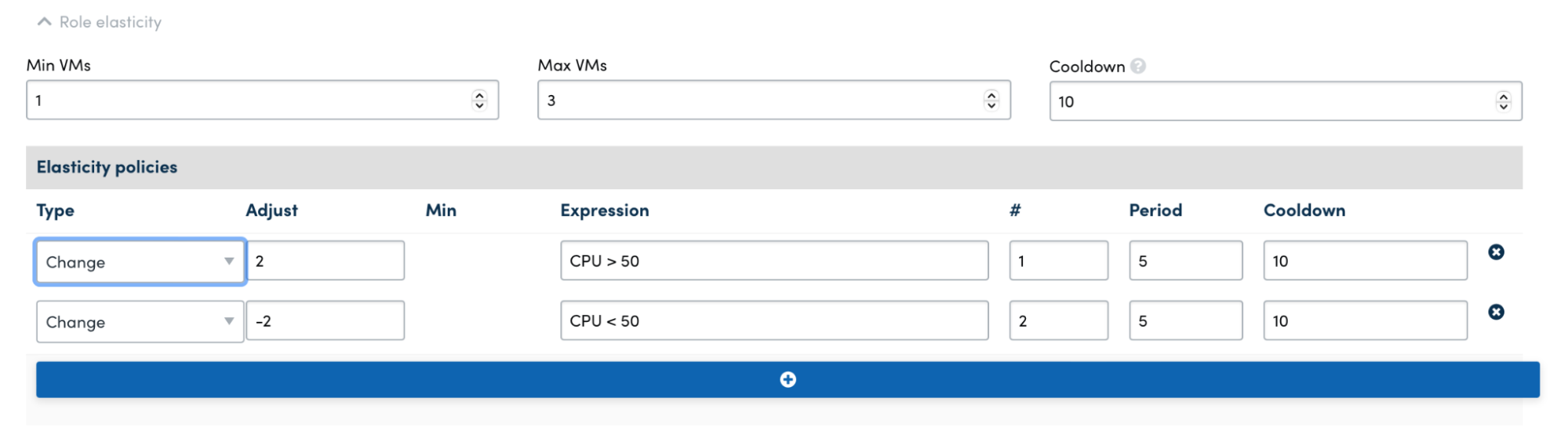The image size is (1568, 435).
Task: Click the role Cooldown spinner arrows
Action: tap(1503, 101)
